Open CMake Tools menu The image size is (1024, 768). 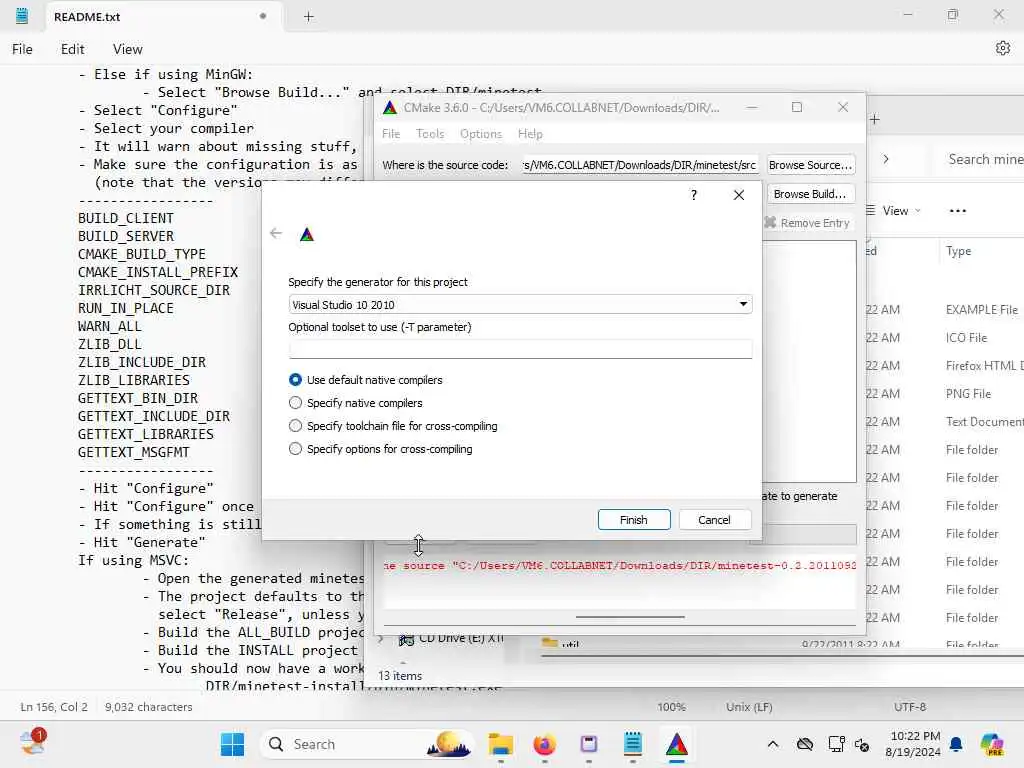click(430, 133)
